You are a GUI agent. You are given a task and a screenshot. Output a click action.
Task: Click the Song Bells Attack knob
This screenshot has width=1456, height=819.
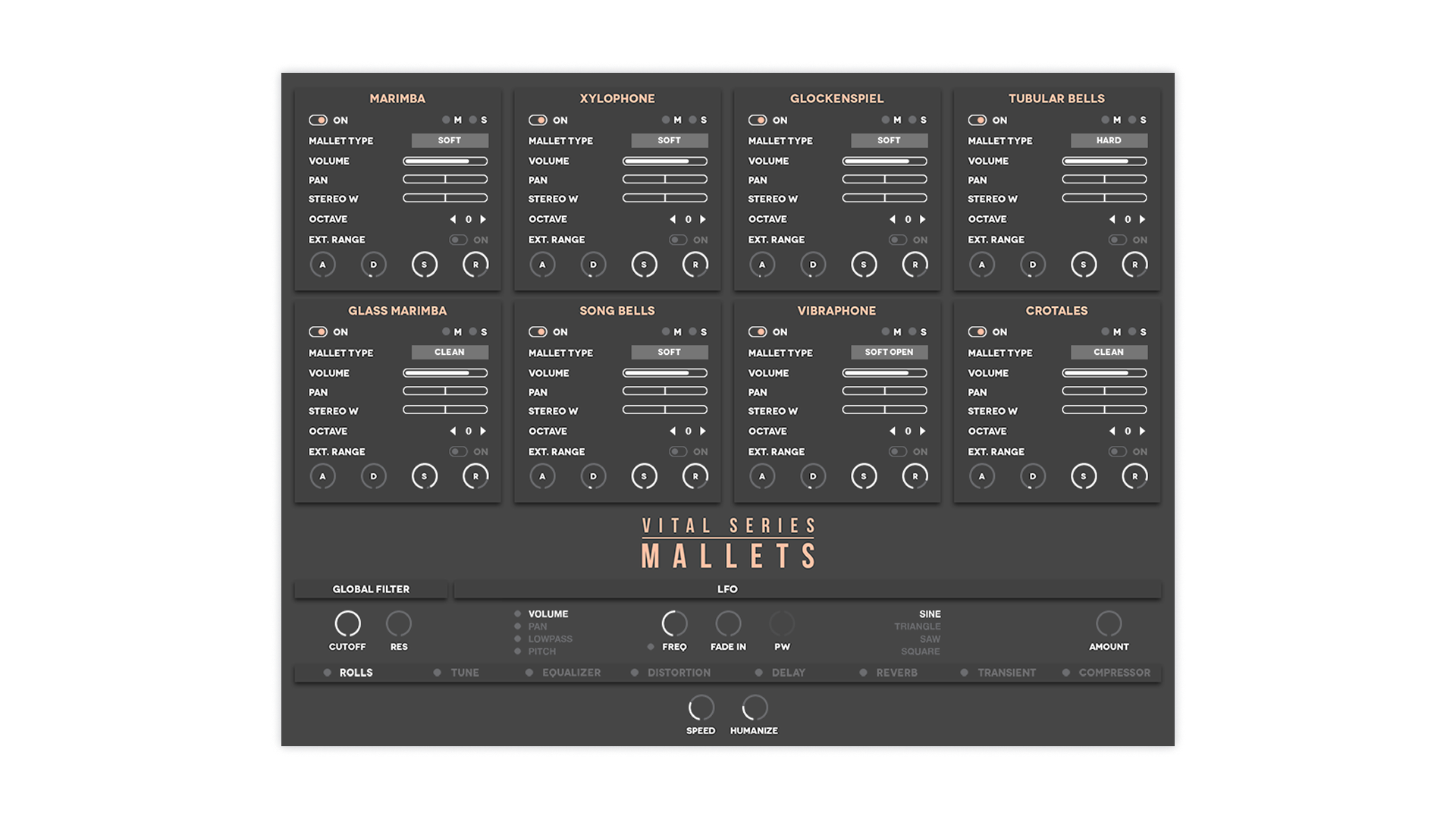(x=542, y=476)
